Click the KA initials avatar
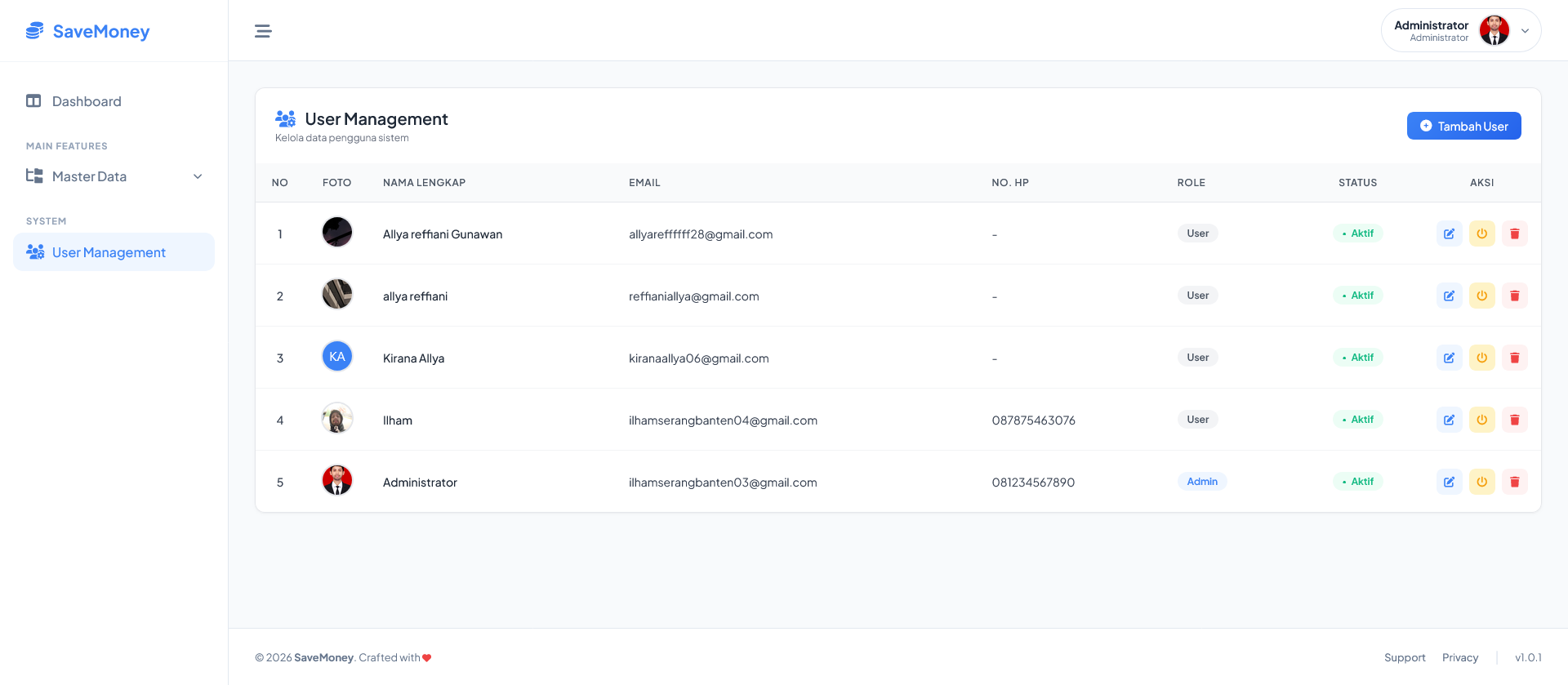The width and height of the screenshot is (1568, 685). click(x=337, y=356)
